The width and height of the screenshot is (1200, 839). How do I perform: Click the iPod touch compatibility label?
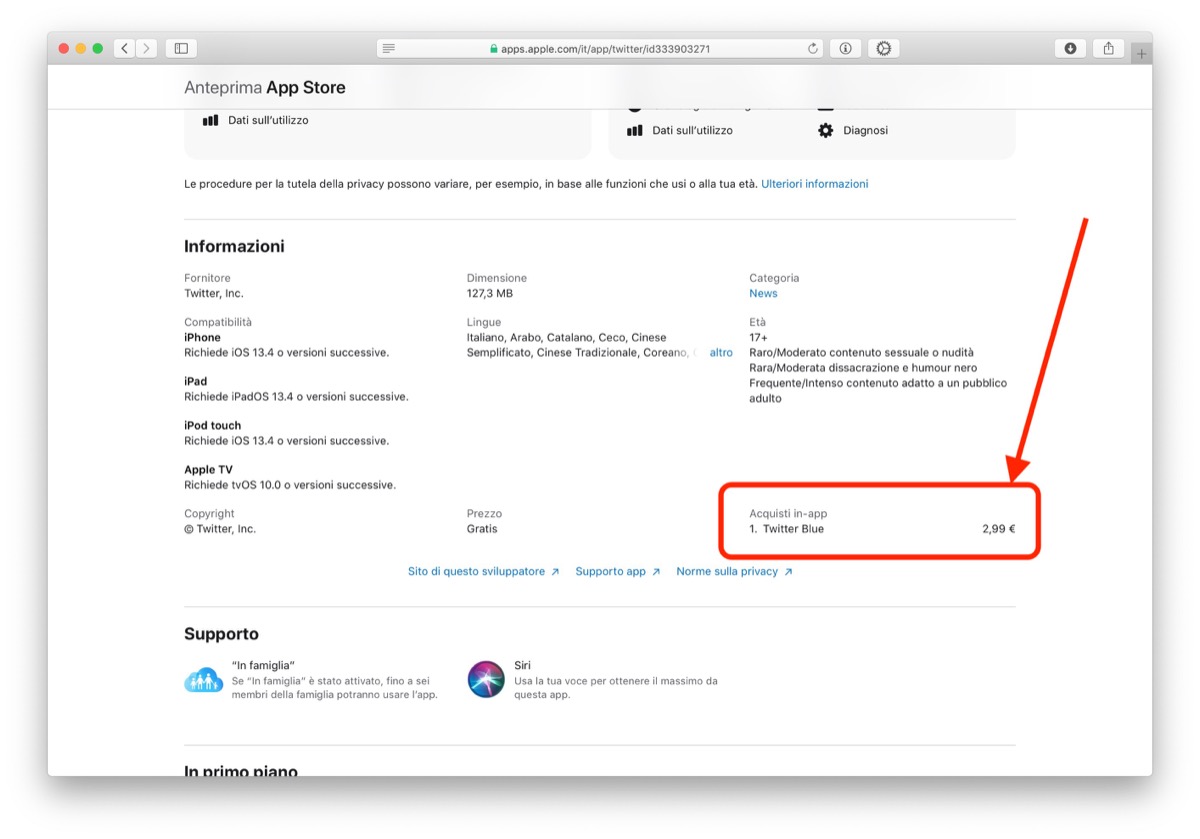pyautogui.click(x=212, y=425)
